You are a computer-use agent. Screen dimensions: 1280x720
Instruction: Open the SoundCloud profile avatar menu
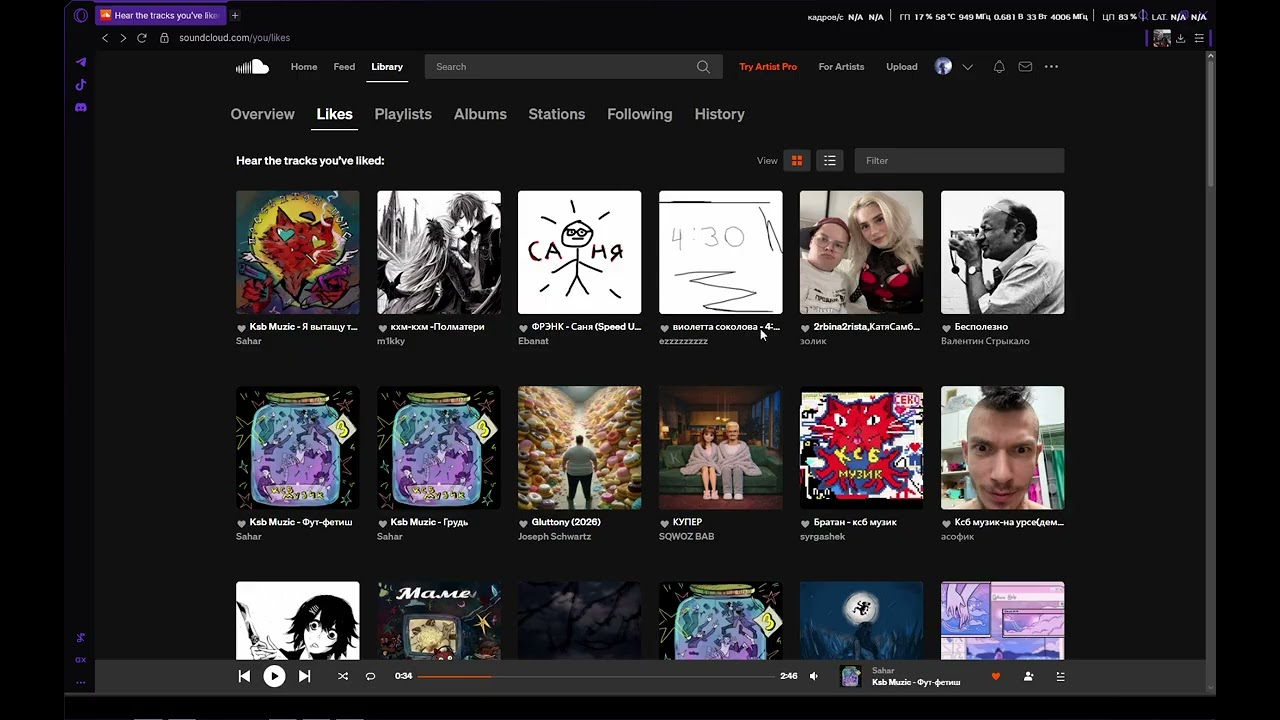pos(943,67)
